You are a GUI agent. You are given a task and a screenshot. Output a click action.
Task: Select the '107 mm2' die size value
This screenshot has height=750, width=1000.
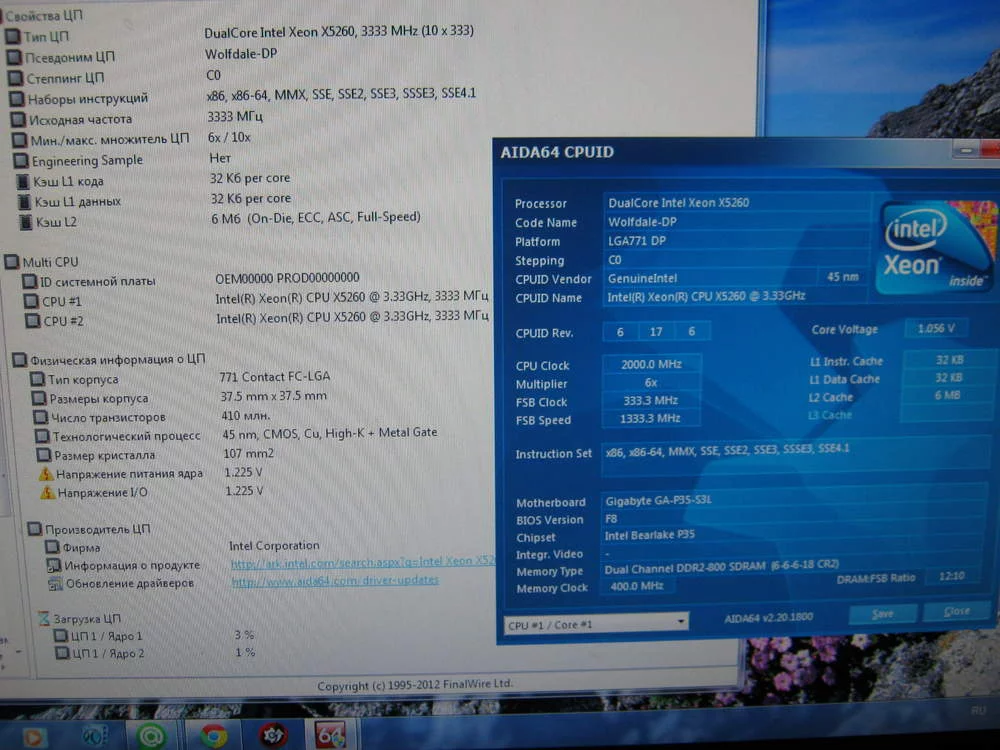click(248, 453)
